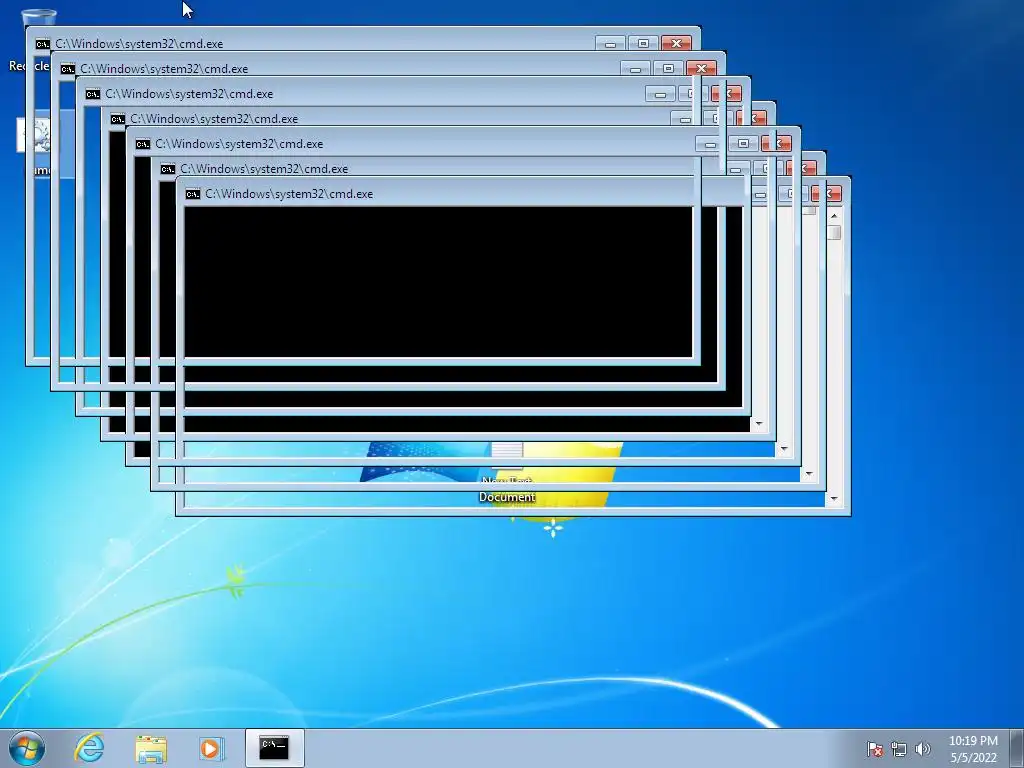Viewport: 1024px width, 768px height.
Task: Close the second cmd window from top
Action: coord(701,69)
